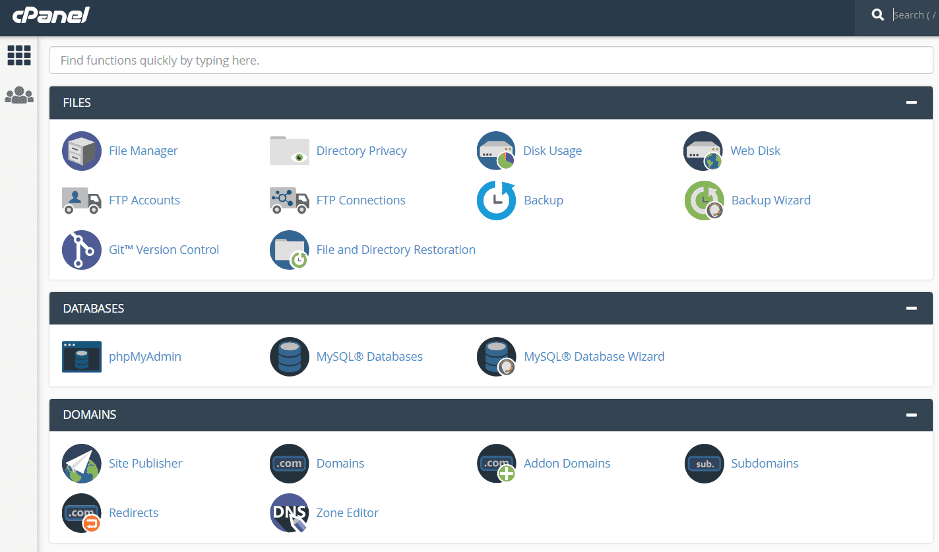Click the DNS Zone Editor icon
Image resolution: width=939 pixels, height=552 pixels.
(289, 513)
